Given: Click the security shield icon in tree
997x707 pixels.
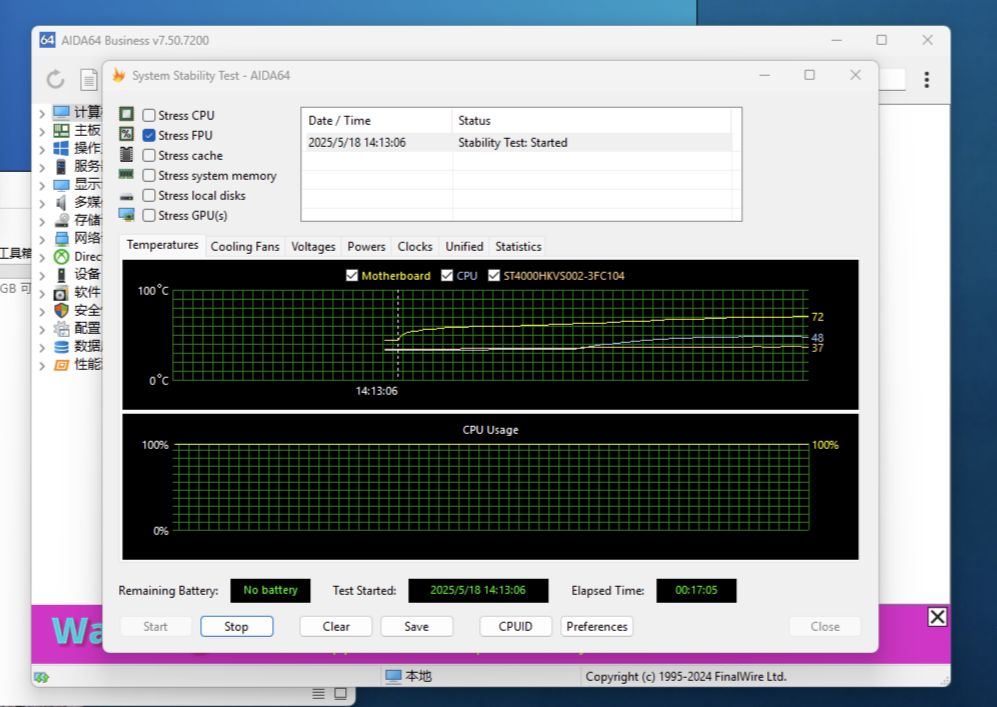Looking at the screenshot, I should [62, 310].
